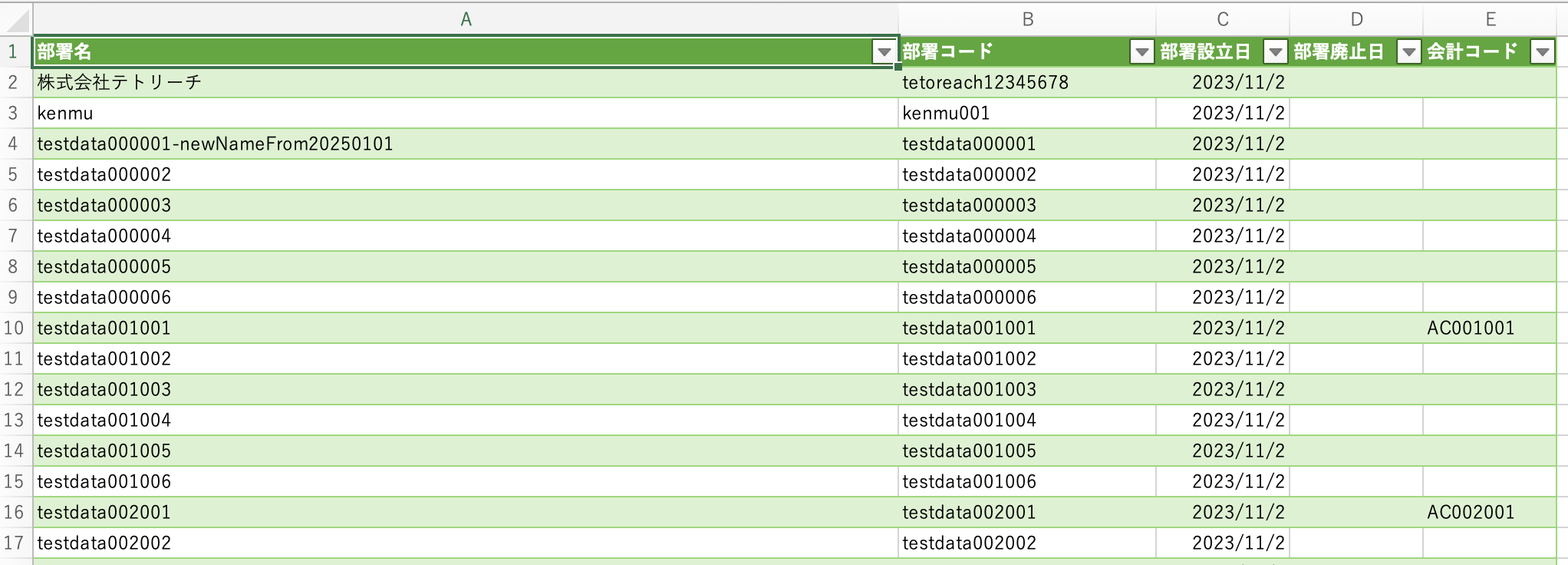Viewport: 1568px width, 565px height.
Task: Open the 部署名 filter dropdown
Action: click(884, 52)
